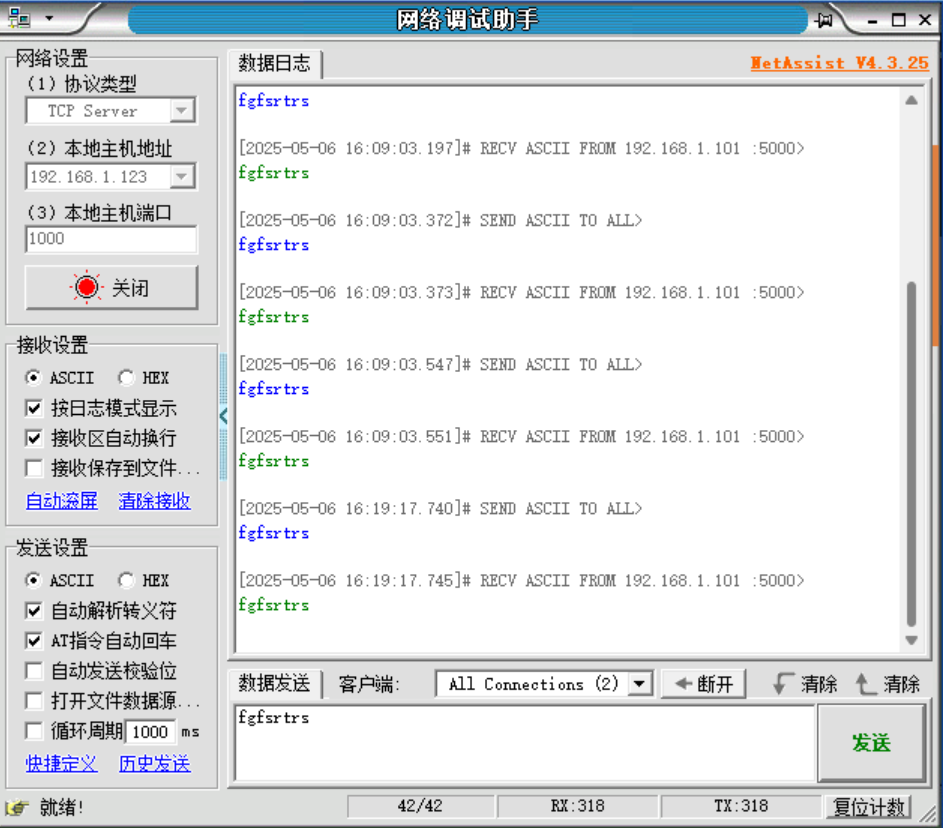Open the NetAssist V4.3.25 link
This screenshot has width=943, height=828.
tap(840, 63)
